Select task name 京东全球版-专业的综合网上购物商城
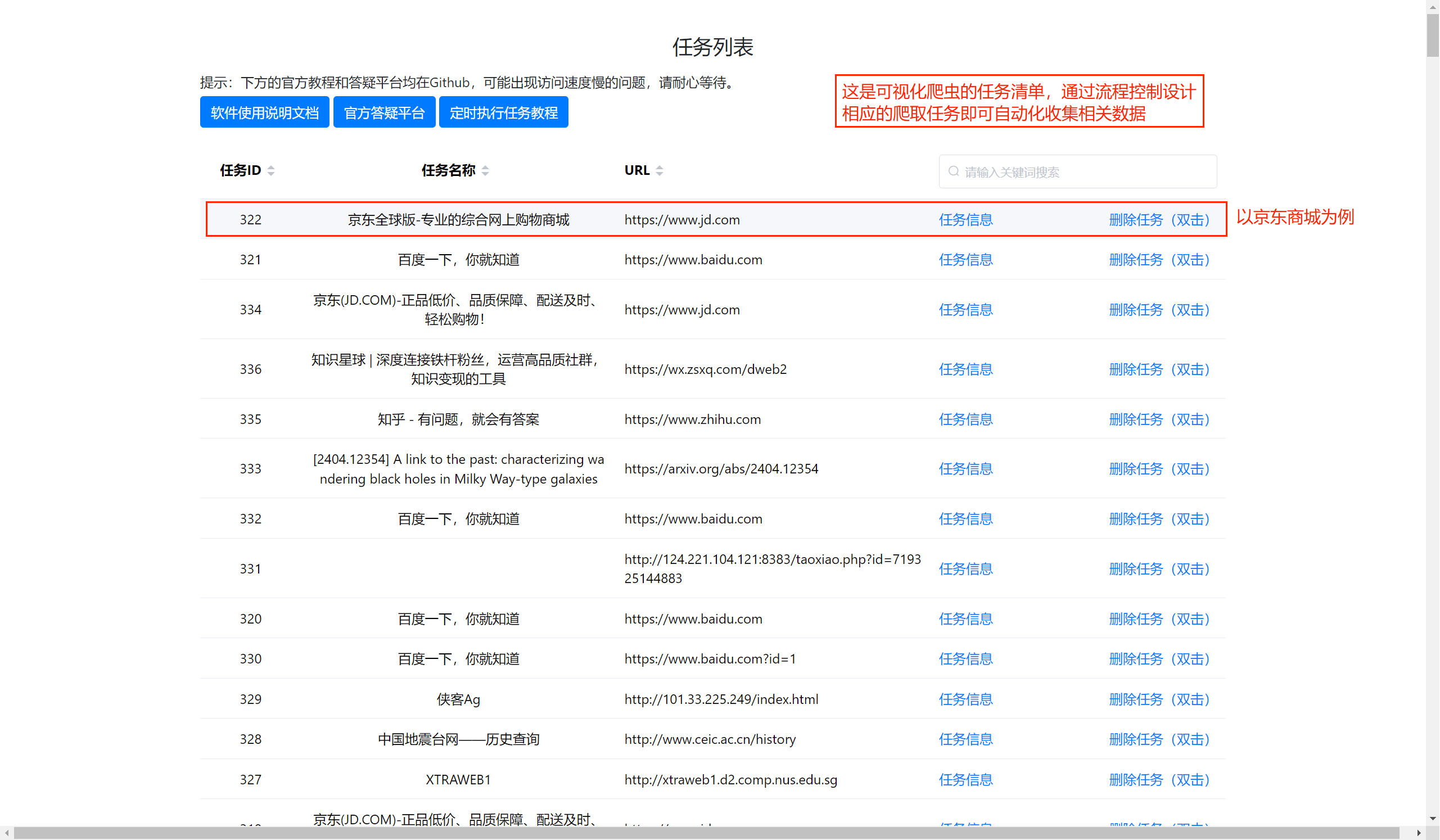The width and height of the screenshot is (1440, 840). point(458,219)
